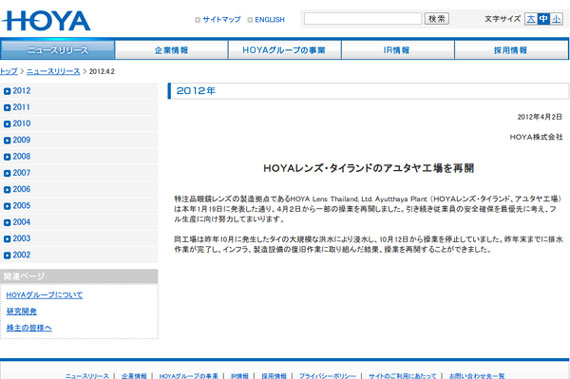Open 2003 news archive text link

(x=21, y=238)
